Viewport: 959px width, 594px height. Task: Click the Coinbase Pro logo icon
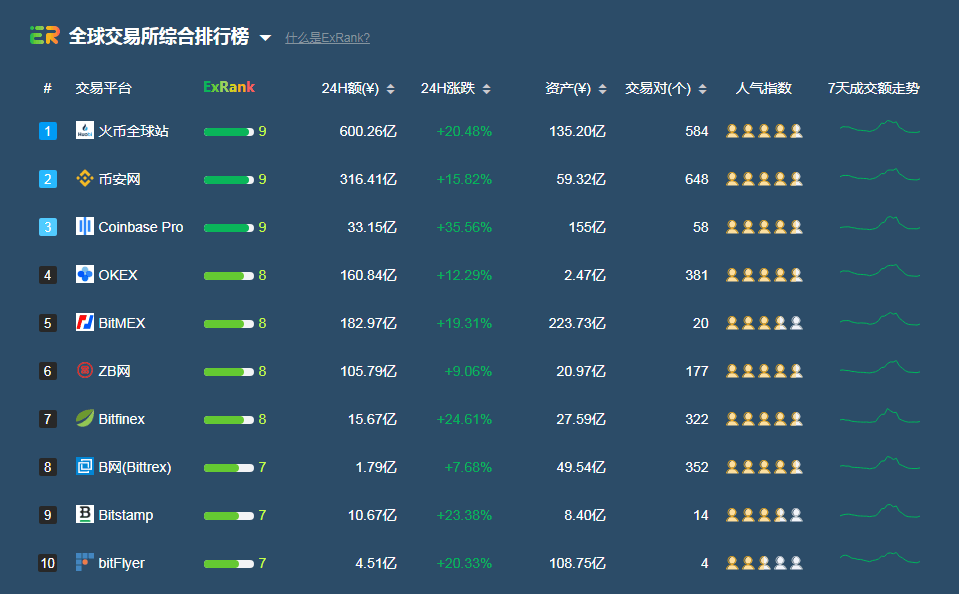(x=85, y=227)
